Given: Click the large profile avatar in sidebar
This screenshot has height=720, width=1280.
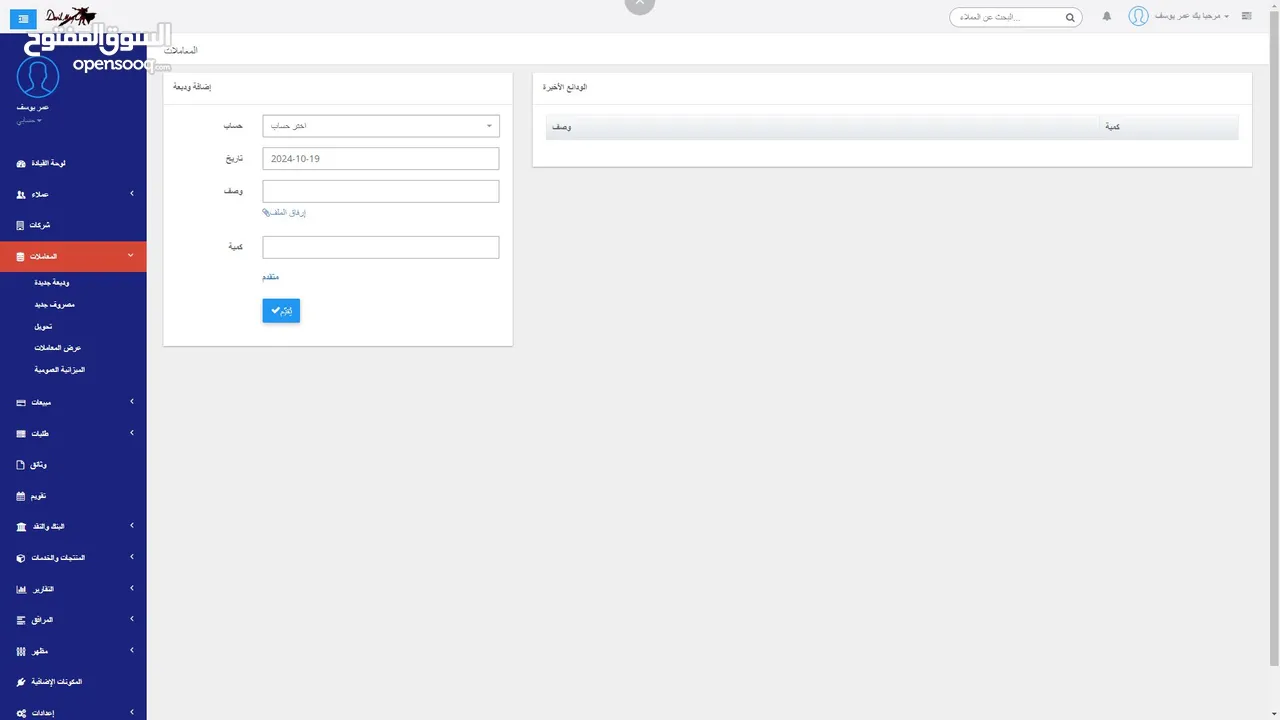Looking at the screenshot, I should coord(38,77).
